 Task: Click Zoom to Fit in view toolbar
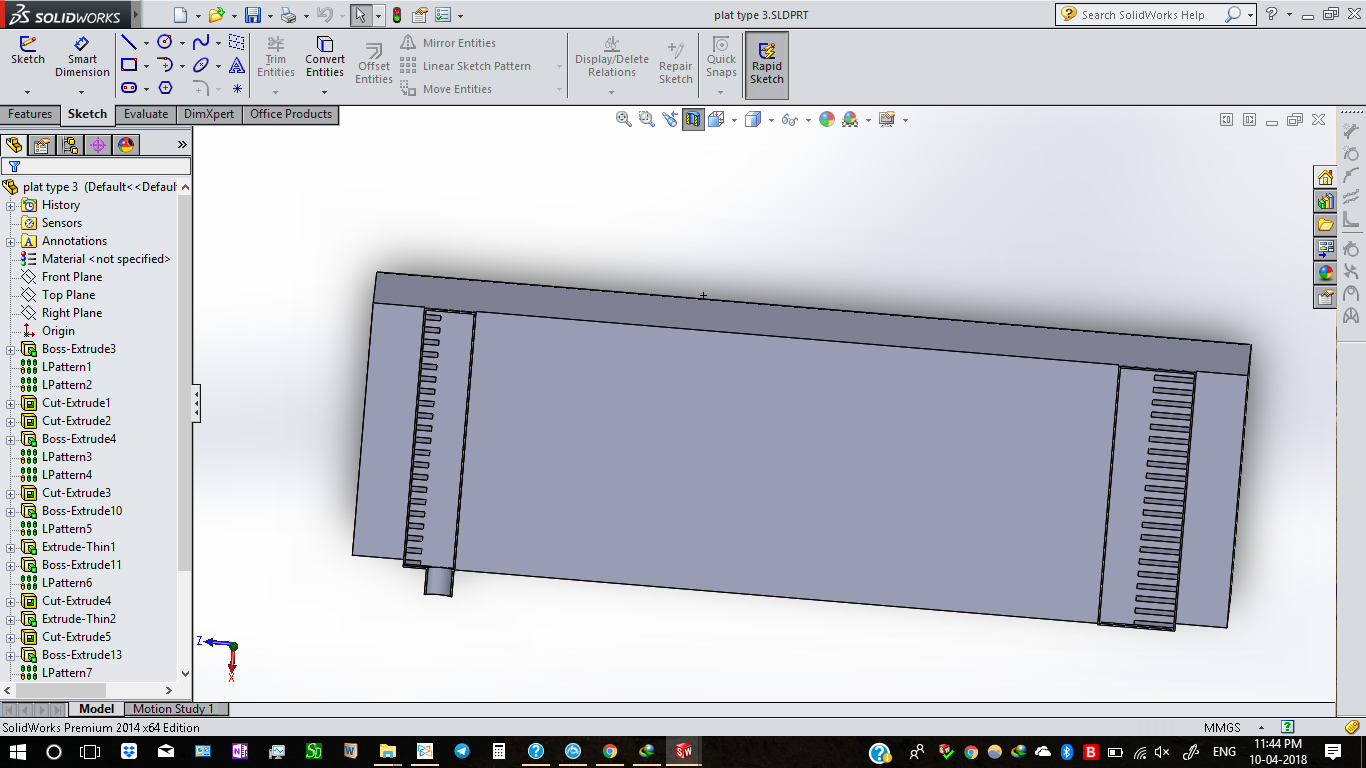click(624, 119)
